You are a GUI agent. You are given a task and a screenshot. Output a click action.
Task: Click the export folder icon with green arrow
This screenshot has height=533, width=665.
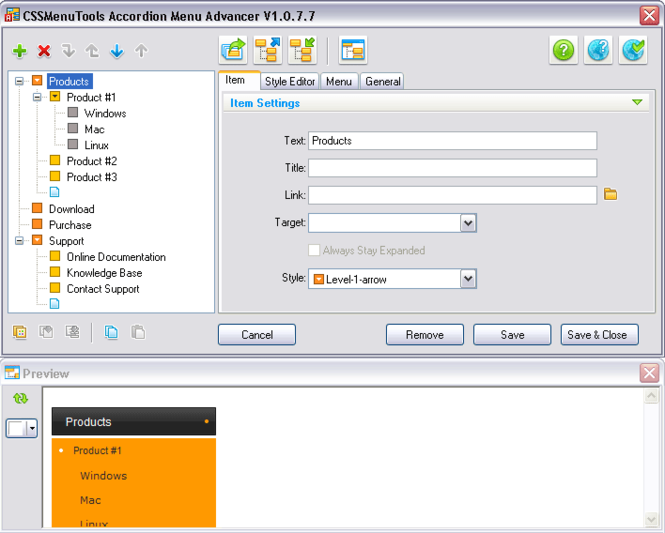[x=233, y=50]
